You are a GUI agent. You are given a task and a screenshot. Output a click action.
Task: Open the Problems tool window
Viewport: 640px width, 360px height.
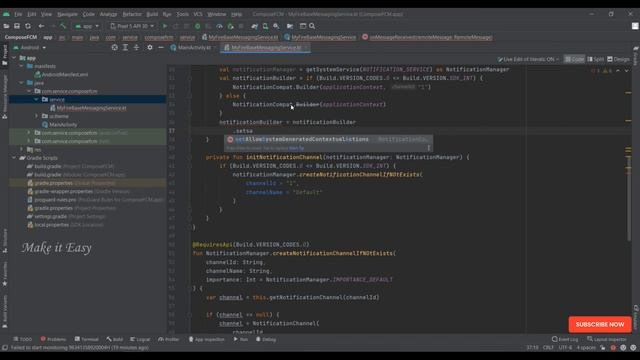(53, 339)
